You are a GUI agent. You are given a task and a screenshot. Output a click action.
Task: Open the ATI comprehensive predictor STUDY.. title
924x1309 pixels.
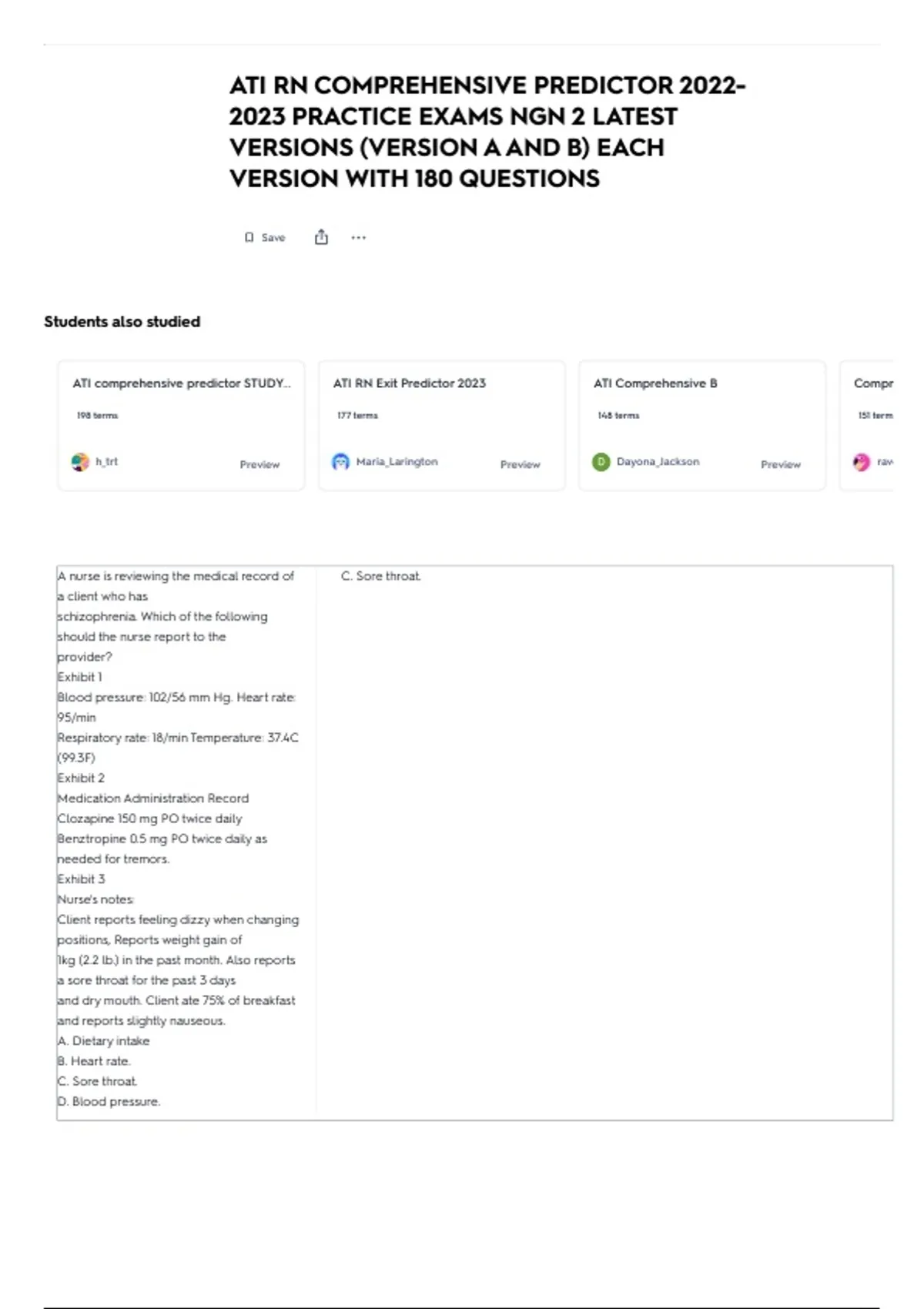tap(182, 383)
